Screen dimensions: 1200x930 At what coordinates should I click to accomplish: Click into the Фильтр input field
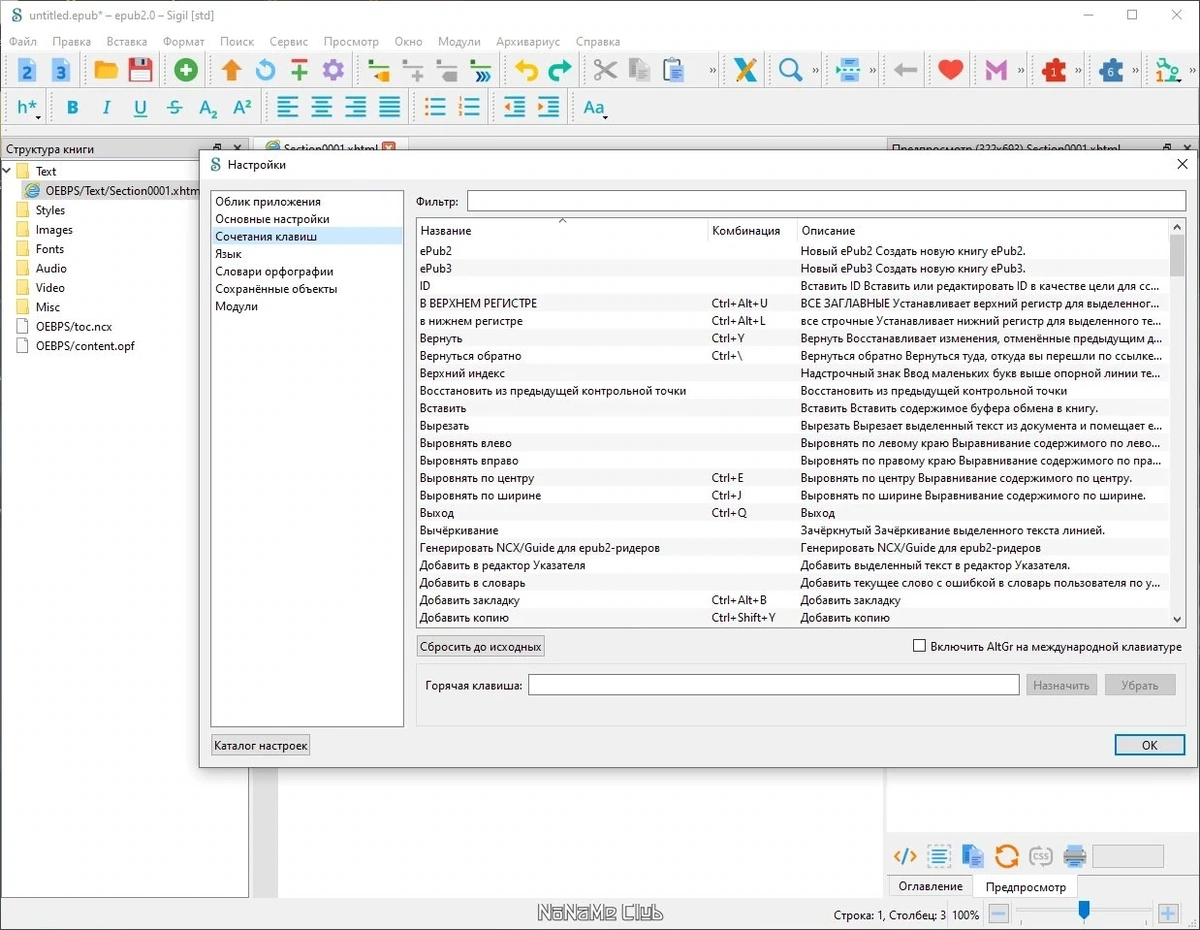point(826,201)
